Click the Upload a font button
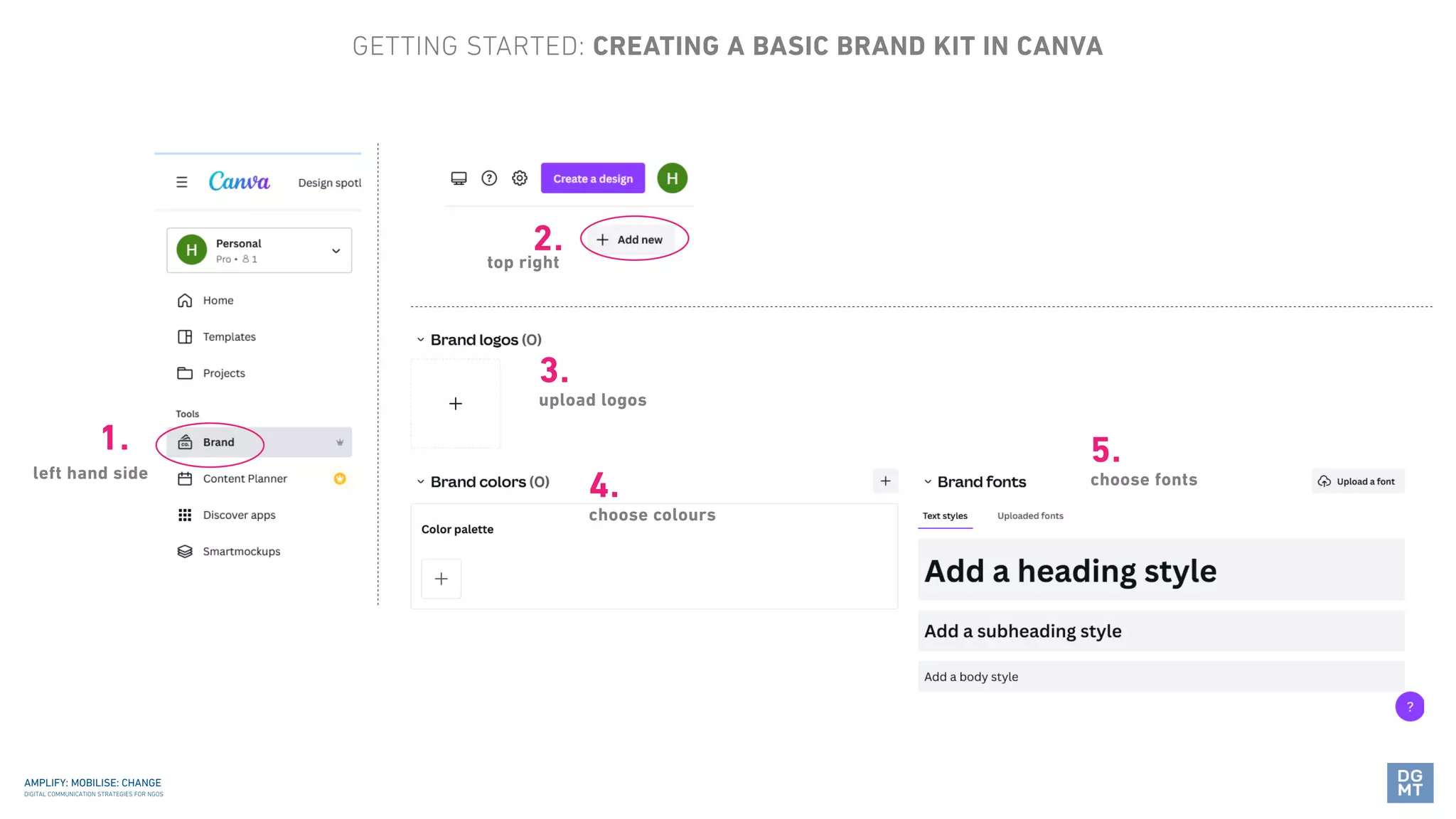Viewport: 1456px width, 819px height. 1358,481
